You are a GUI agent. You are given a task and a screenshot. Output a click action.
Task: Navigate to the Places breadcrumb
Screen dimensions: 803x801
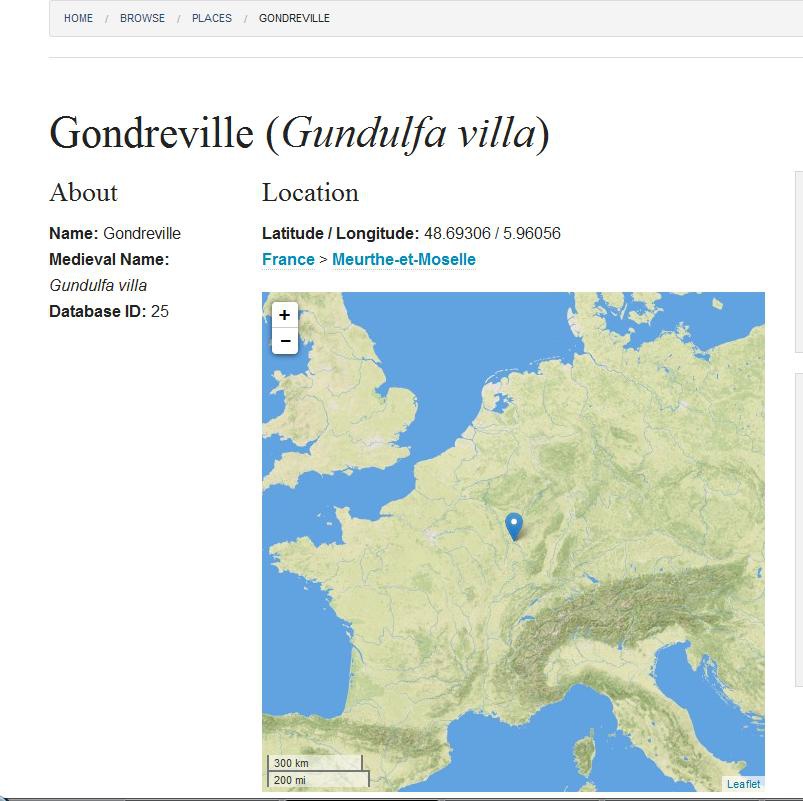tap(212, 18)
